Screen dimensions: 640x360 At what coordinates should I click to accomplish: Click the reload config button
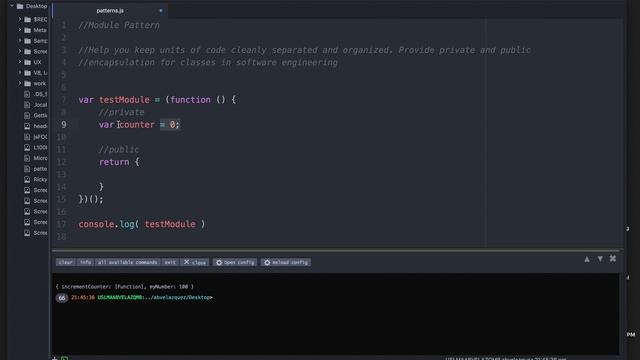point(286,262)
